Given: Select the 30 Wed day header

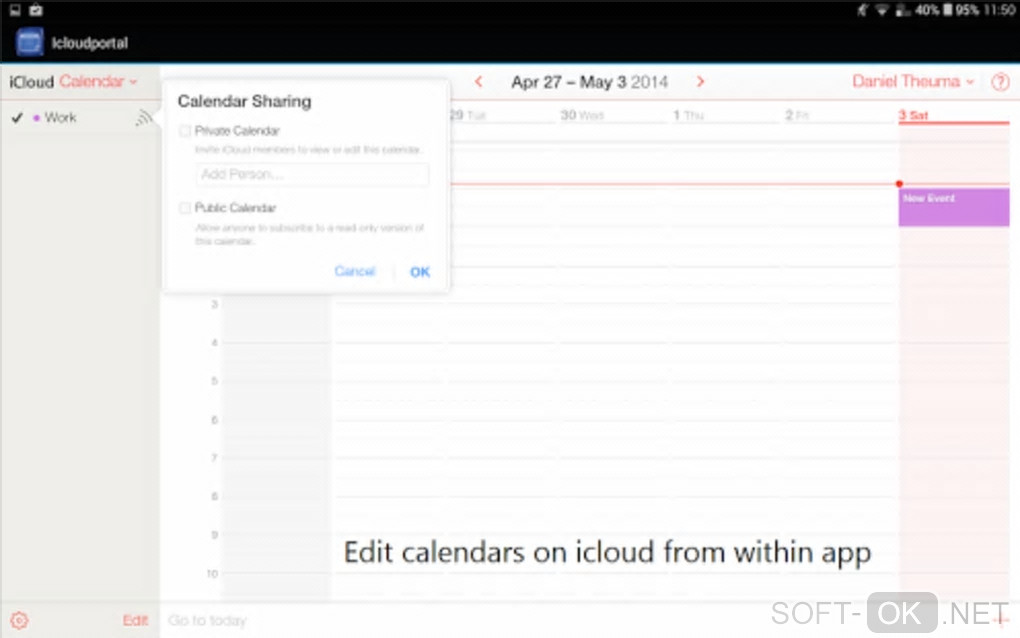Looking at the screenshot, I should coord(581,116).
